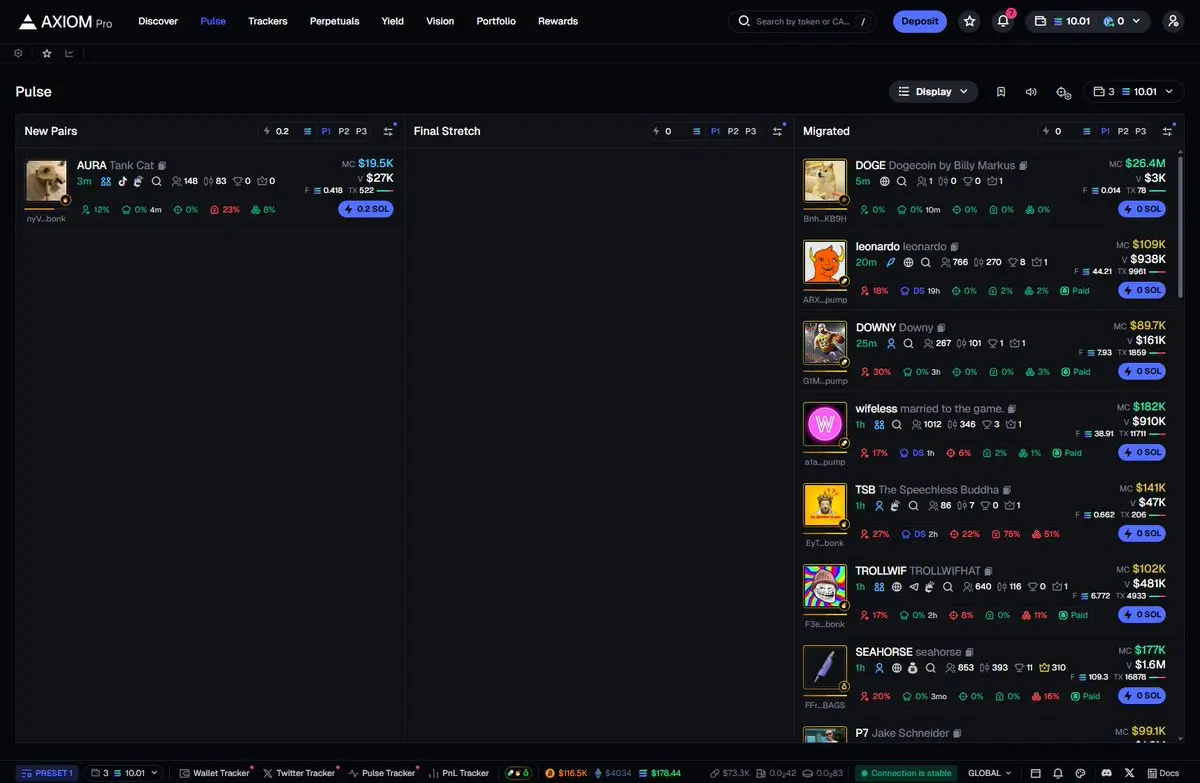The height and width of the screenshot is (783, 1200).
Task: Open the user account profile icon
Action: [x=1173, y=21]
